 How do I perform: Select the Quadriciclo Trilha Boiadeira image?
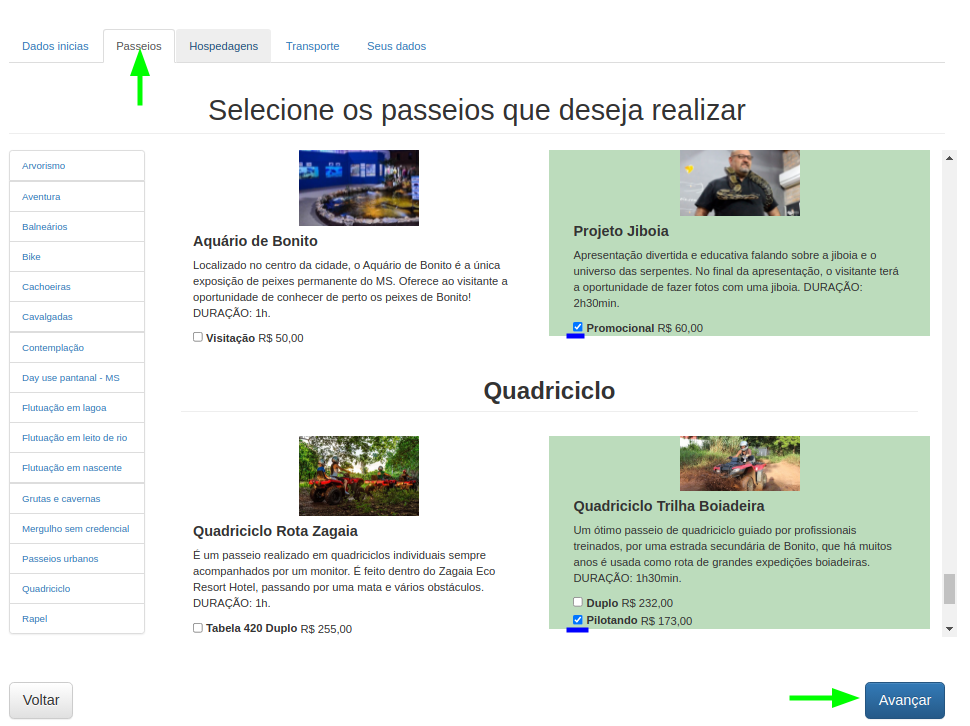point(739,463)
